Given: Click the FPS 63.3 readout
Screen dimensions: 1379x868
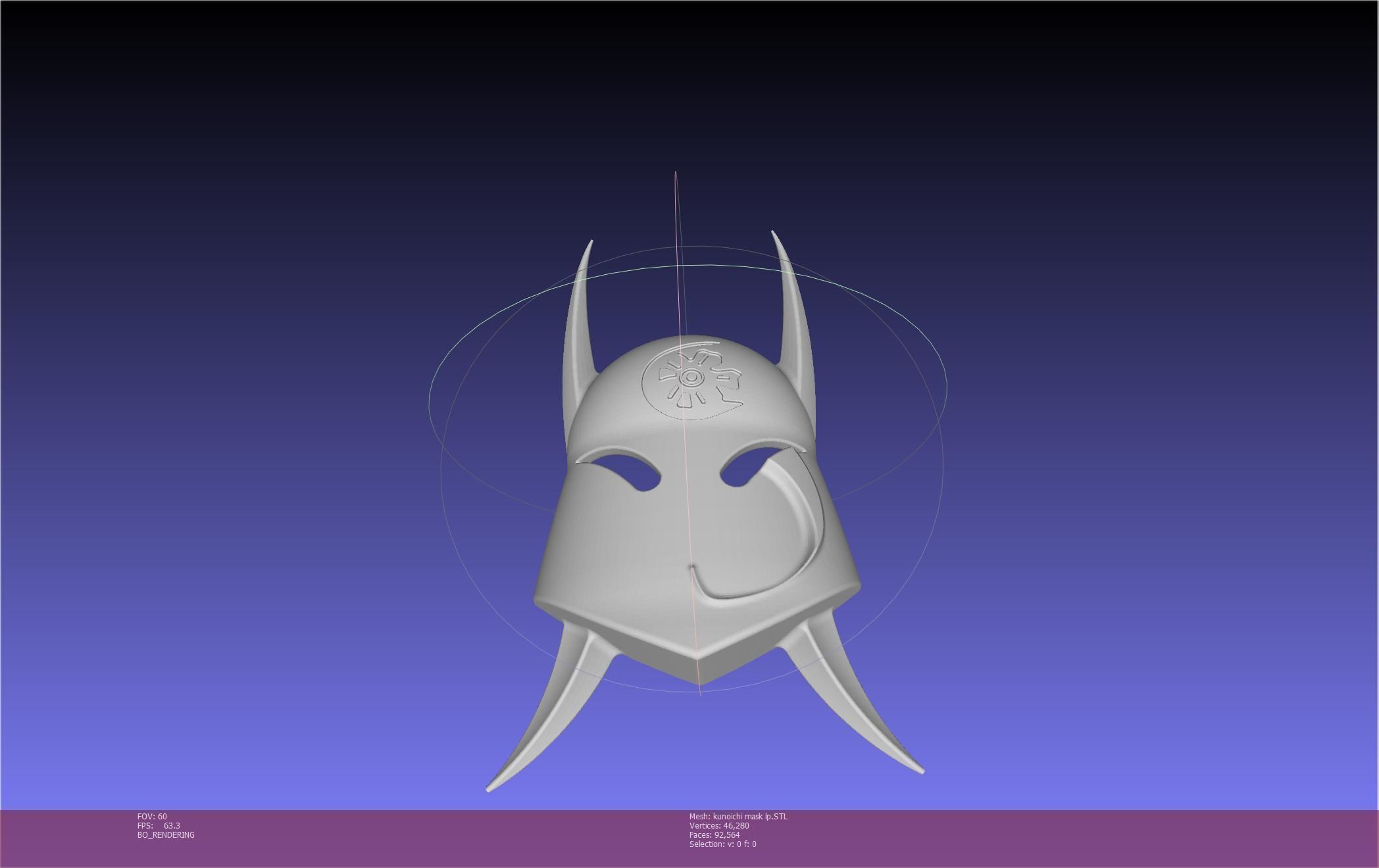Looking at the screenshot, I should coord(159,825).
